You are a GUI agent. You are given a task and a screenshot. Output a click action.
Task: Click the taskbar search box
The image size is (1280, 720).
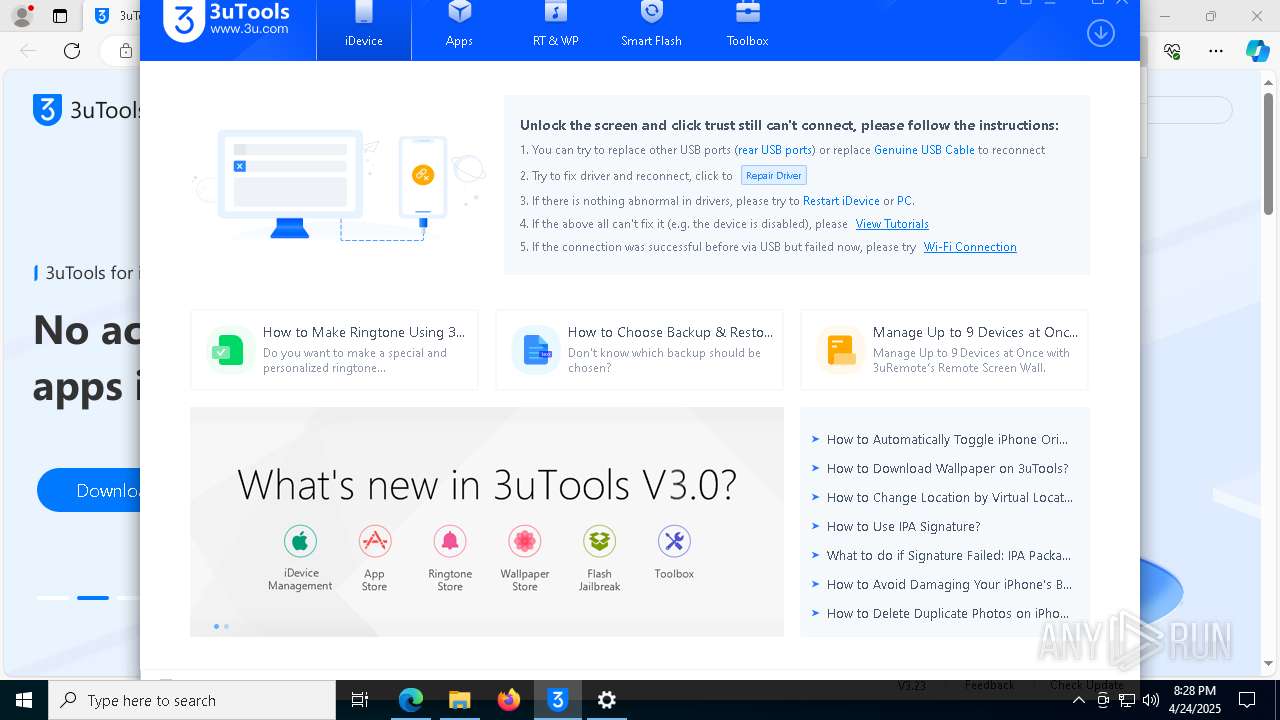[192, 700]
